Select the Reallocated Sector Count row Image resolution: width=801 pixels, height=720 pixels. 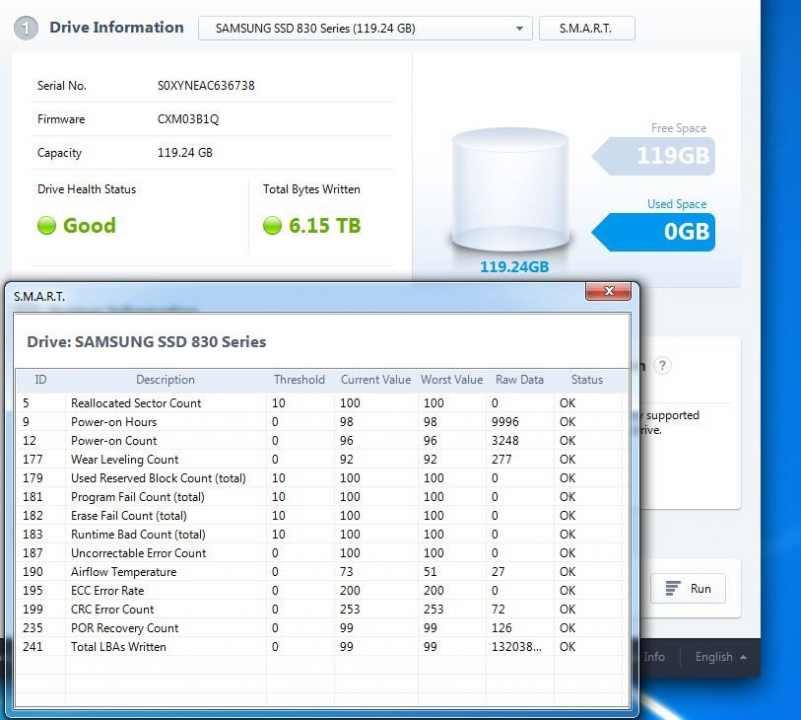320,403
